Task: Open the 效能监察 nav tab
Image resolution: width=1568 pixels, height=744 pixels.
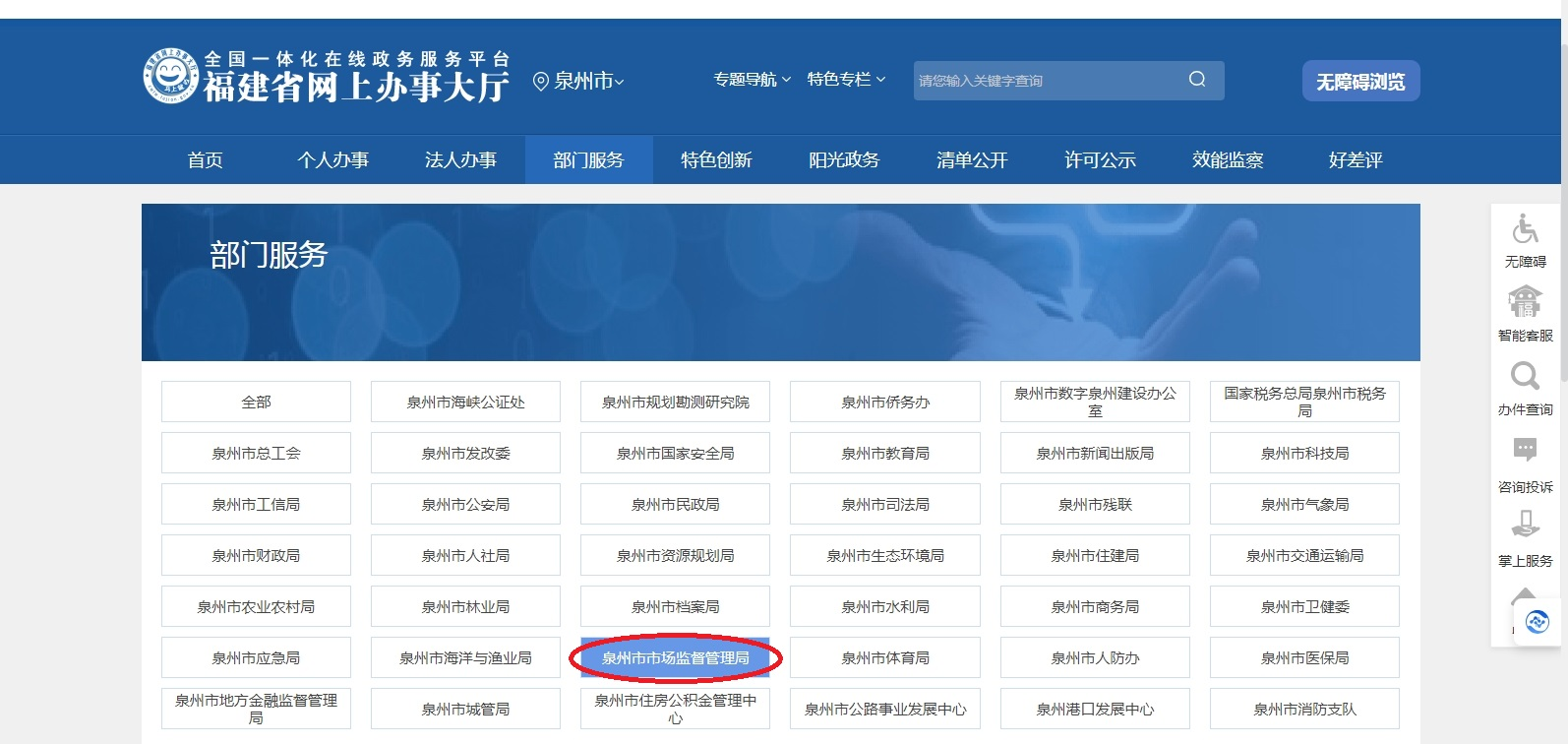Action: 1229,159
